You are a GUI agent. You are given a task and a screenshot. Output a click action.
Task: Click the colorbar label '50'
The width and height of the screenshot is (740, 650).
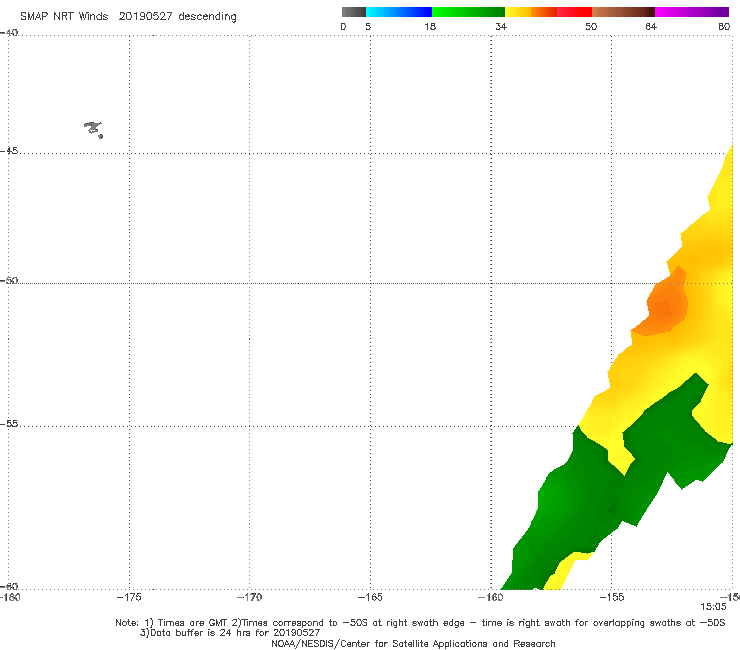tap(591, 26)
